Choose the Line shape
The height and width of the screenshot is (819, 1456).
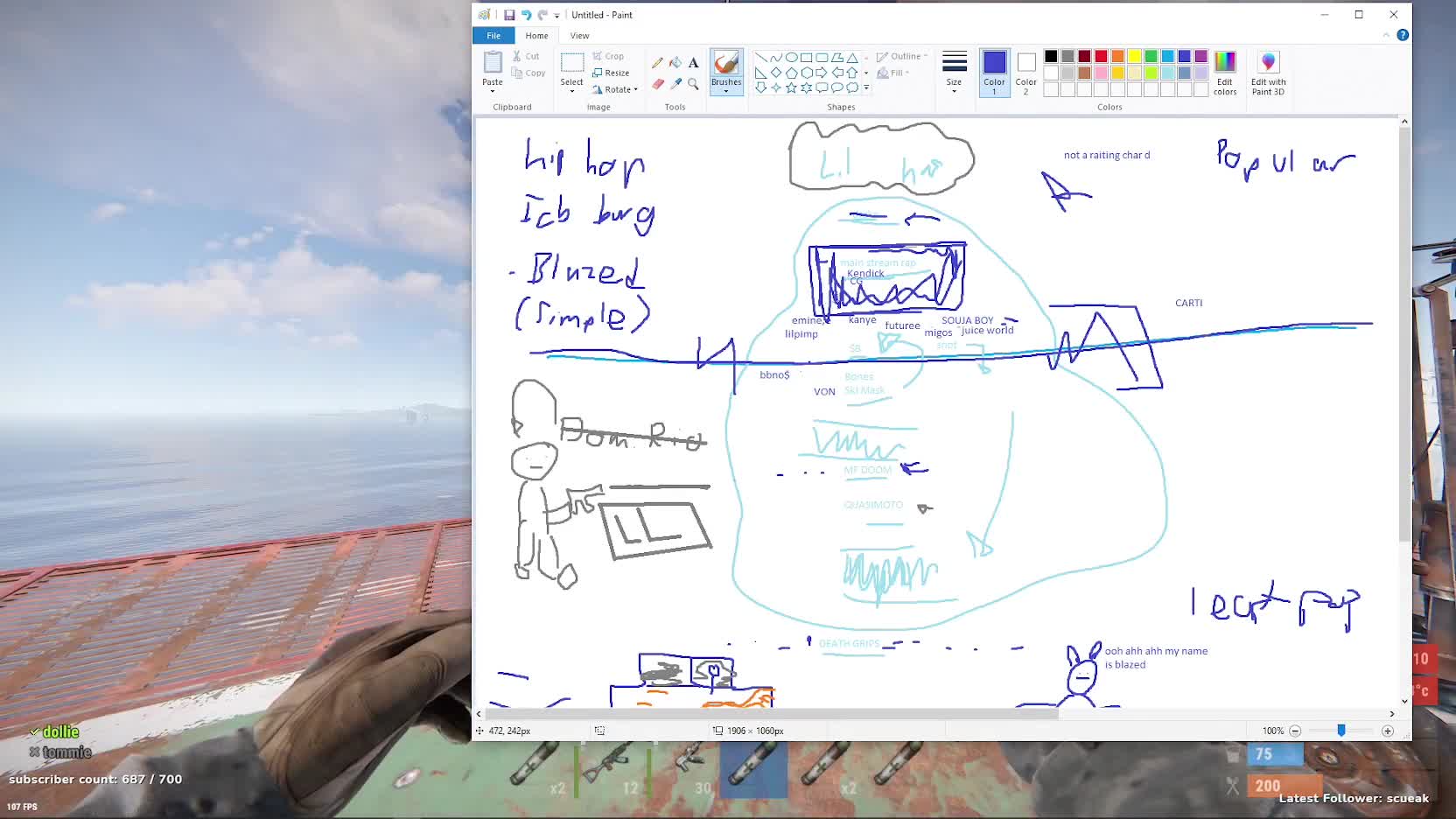[760, 58]
